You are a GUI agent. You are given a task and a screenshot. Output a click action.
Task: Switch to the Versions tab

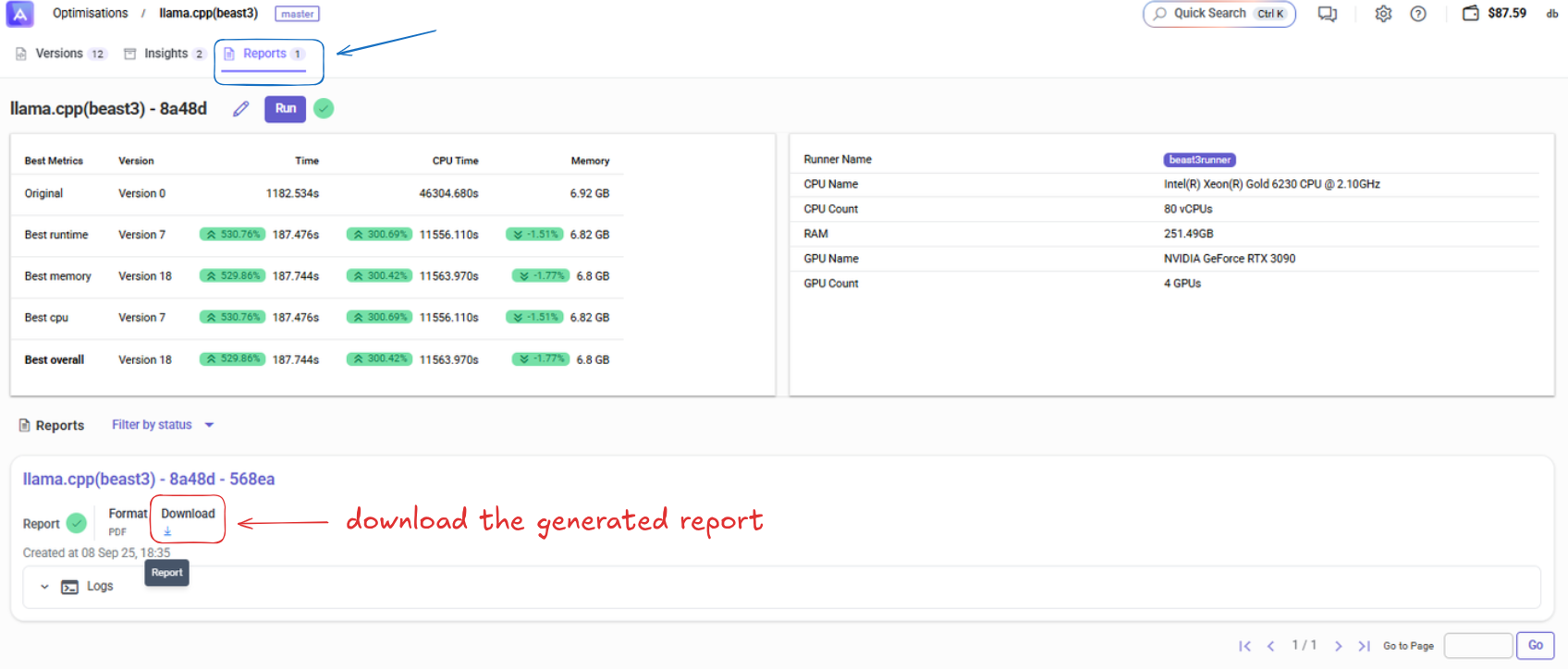click(61, 54)
